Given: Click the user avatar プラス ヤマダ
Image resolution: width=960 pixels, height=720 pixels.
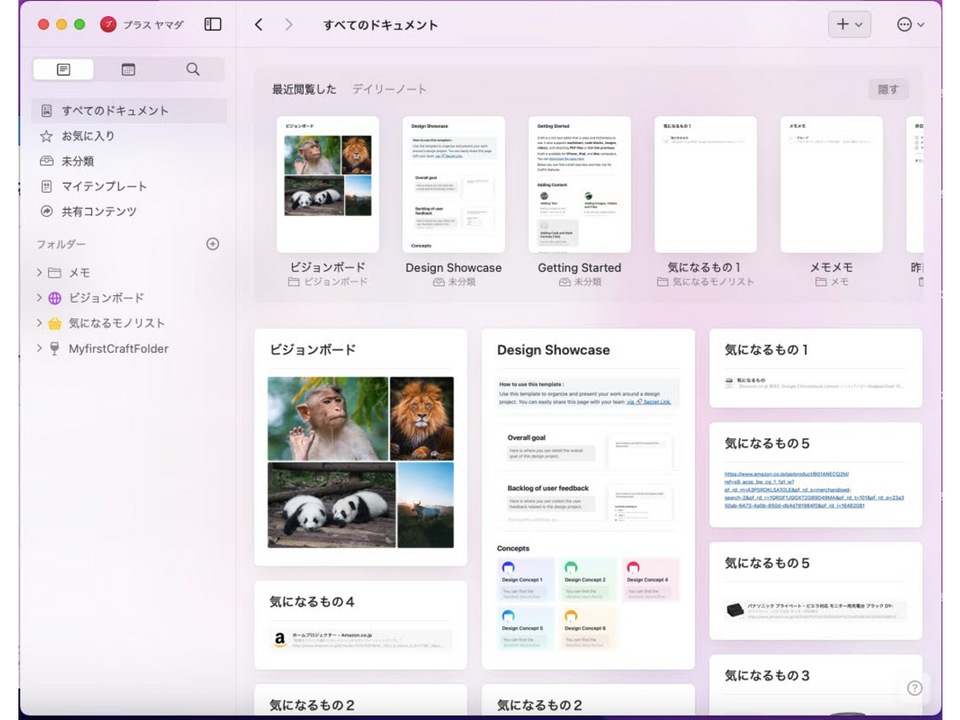Looking at the screenshot, I should [x=142, y=24].
